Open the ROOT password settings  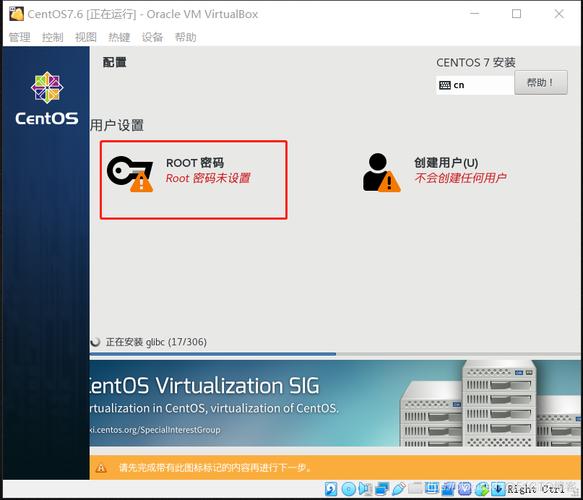(193, 180)
